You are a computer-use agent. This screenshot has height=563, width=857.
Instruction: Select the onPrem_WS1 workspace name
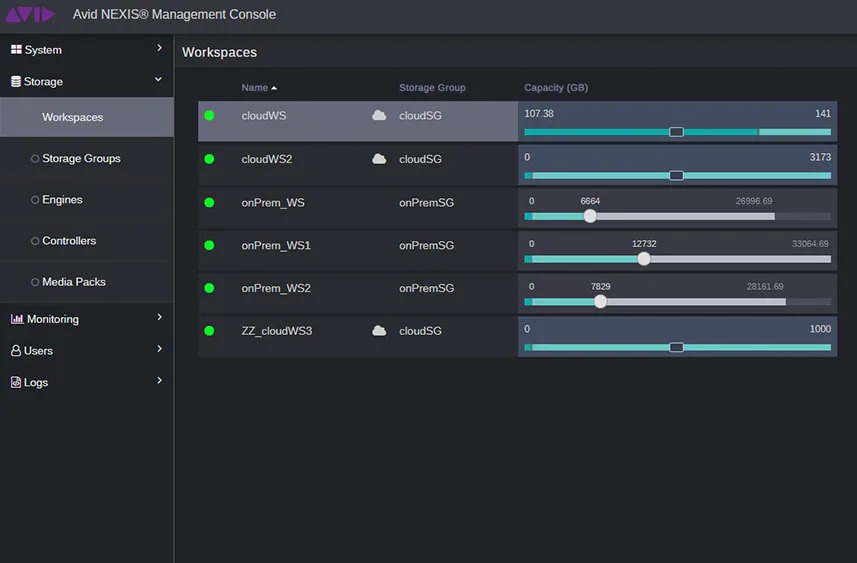tap(276, 245)
